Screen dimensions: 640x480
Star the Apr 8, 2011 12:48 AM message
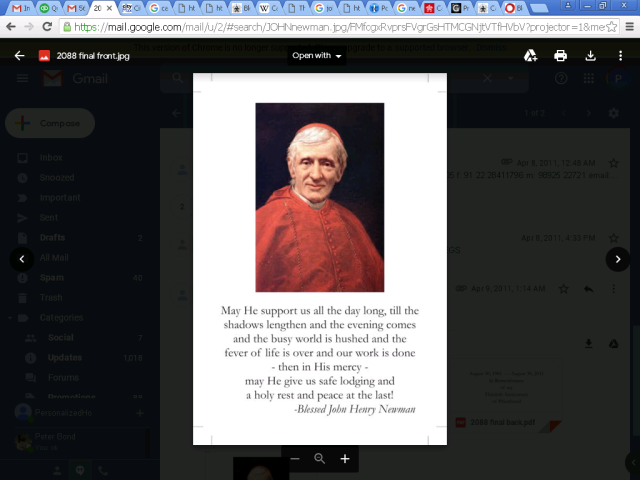coord(613,163)
